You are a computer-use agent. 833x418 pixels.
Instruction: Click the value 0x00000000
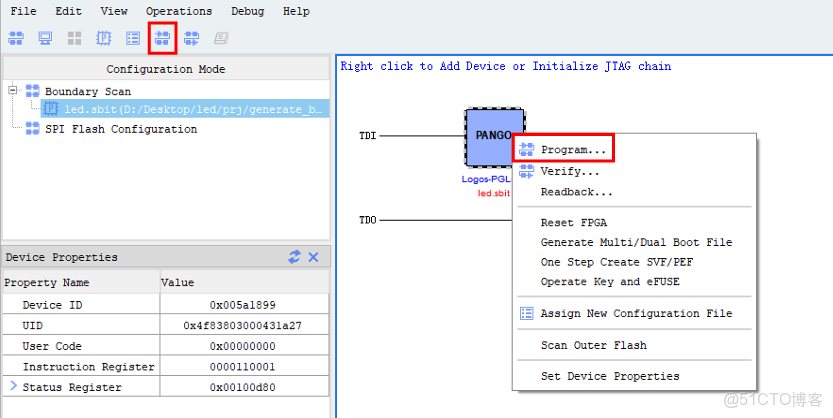pyautogui.click(x=243, y=346)
